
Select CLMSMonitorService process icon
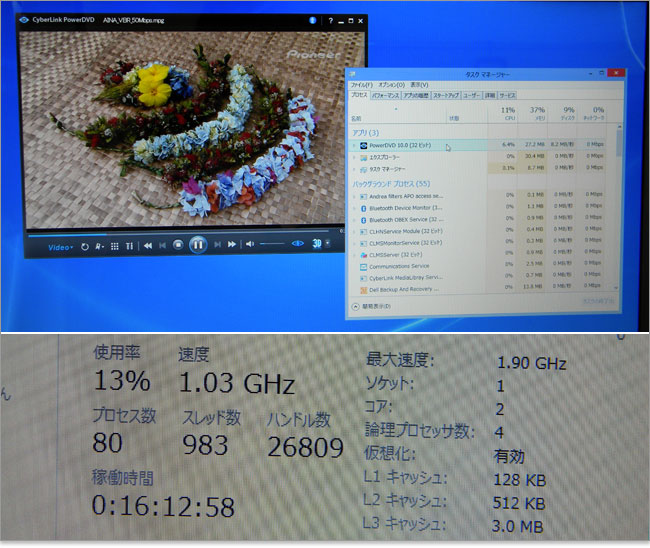364,243
